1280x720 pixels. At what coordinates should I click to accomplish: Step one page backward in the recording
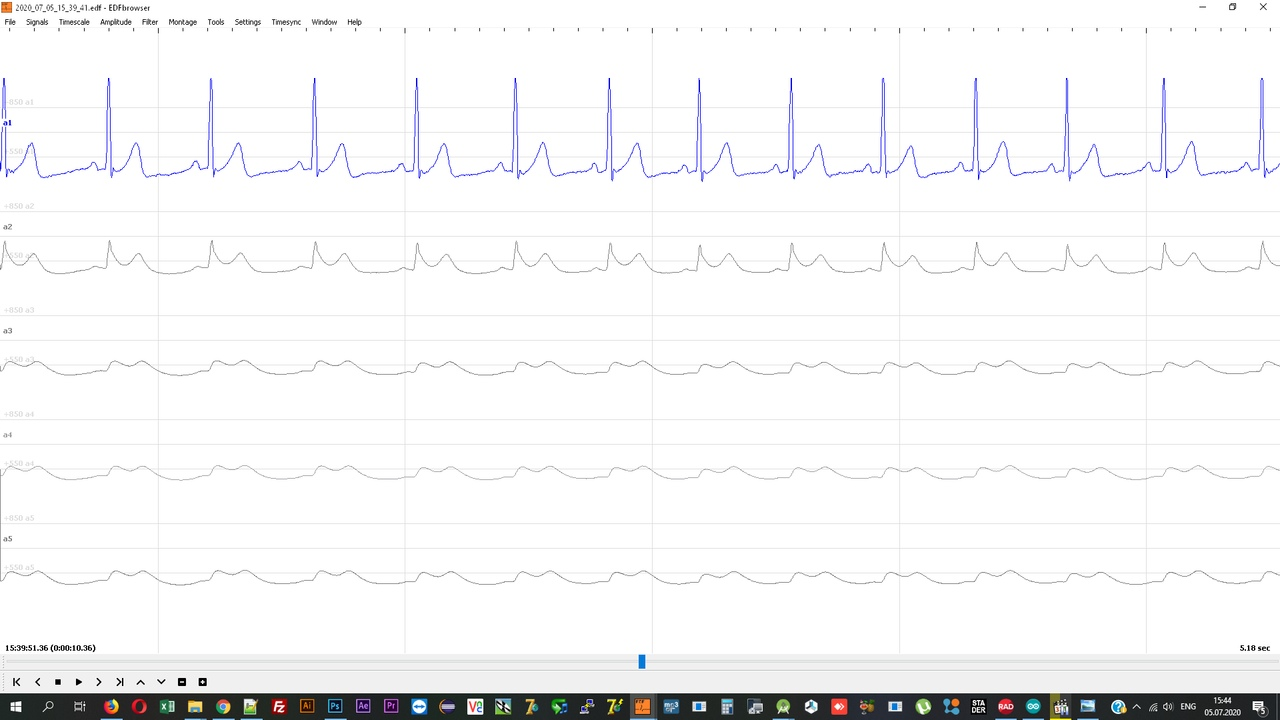pos(37,682)
